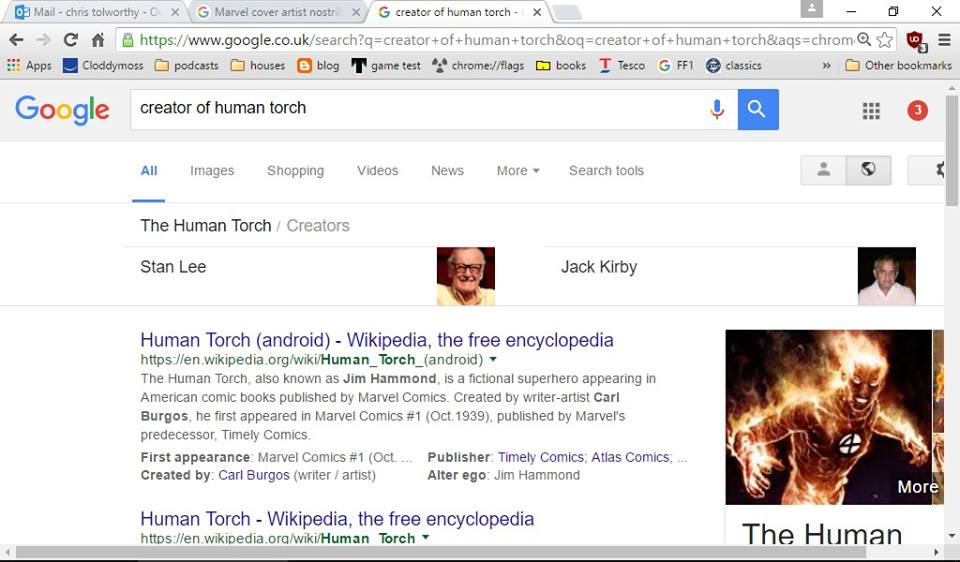Switch to the Images tab
The image size is (960, 562).
pyautogui.click(x=212, y=171)
